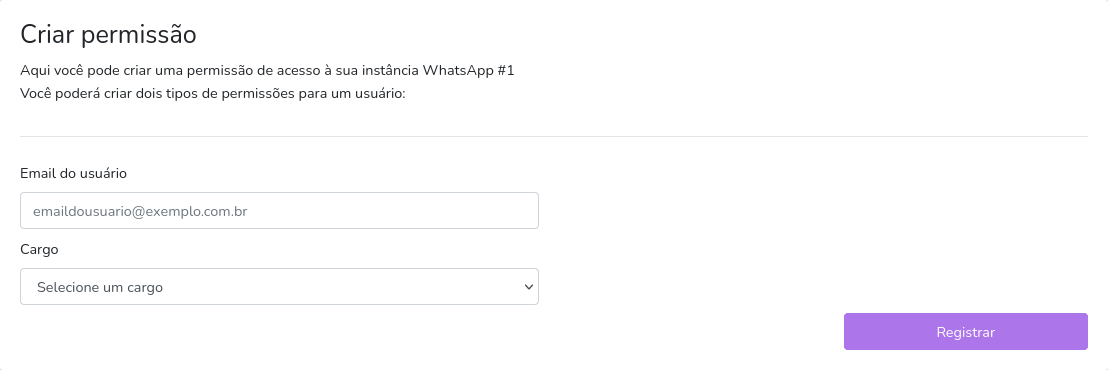Viewport: 1108px width, 370px height.
Task: Click the Registrar label inside purple button
Action: click(x=965, y=333)
